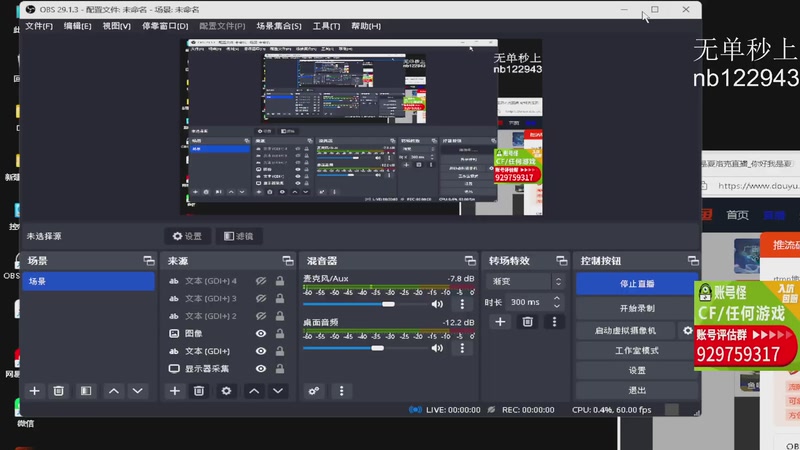The height and width of the screenshot is (450, 800).
Task: Undock the 控制按钮 panel icon
Action: 693,261
